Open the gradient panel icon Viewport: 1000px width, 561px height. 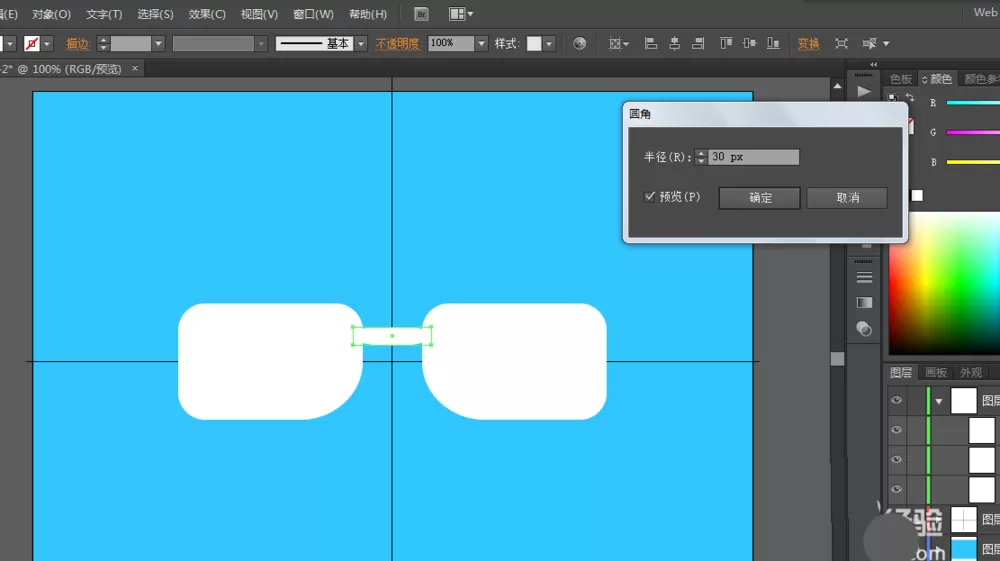click(x=864, y=302)
